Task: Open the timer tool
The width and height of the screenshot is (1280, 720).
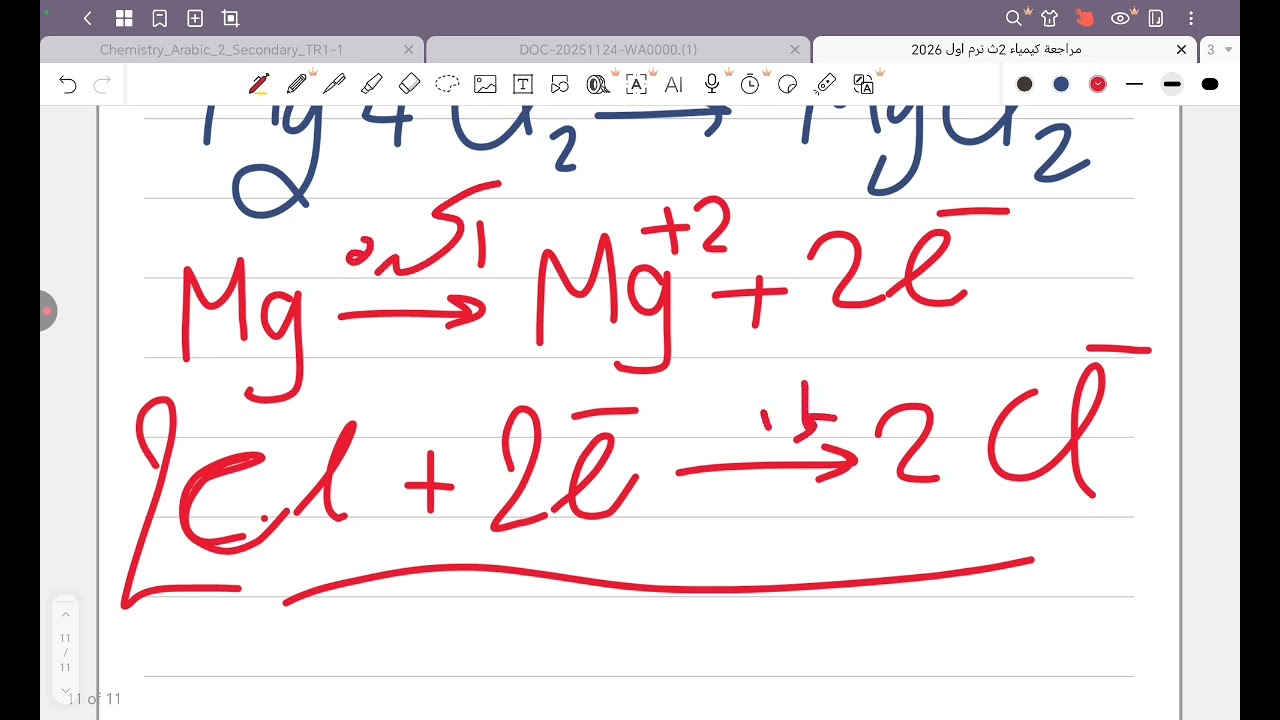Action: click(x=750, y=84)
